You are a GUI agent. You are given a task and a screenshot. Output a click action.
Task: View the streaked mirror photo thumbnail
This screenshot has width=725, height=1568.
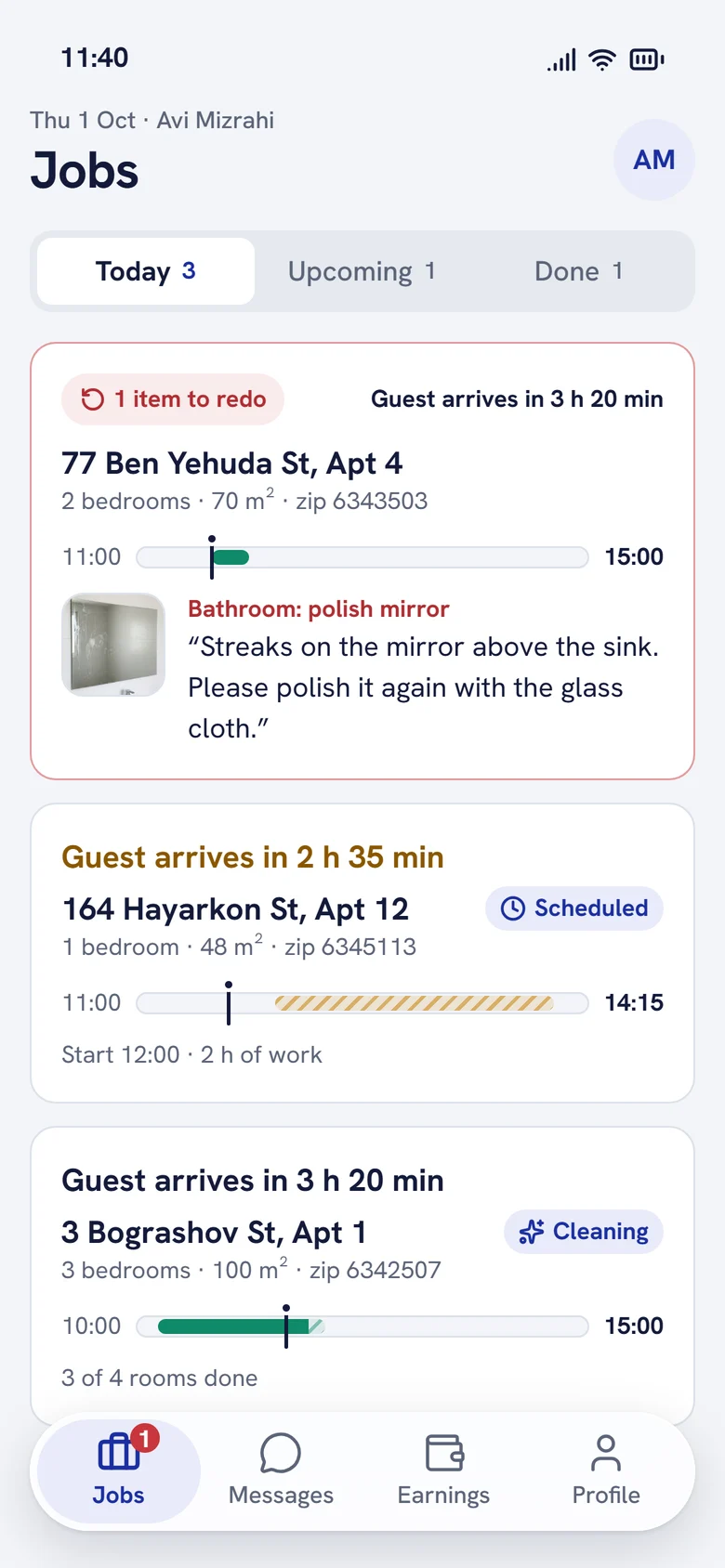[113, 645]
